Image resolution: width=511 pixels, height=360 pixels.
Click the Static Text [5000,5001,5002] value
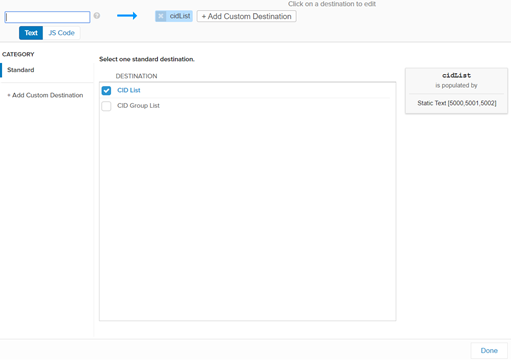(x=457, y=103)
